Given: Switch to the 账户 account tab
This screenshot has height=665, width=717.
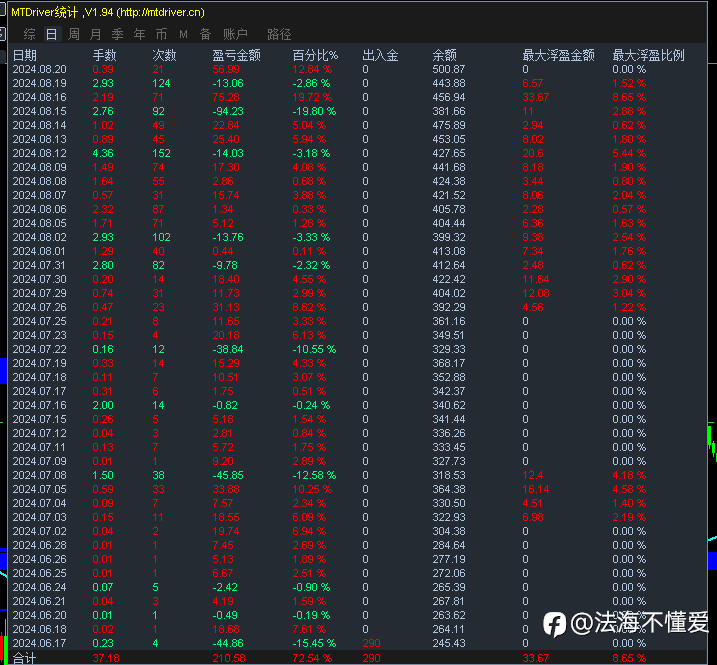Looking at the screenshot, I should click(x=235, y=34).
